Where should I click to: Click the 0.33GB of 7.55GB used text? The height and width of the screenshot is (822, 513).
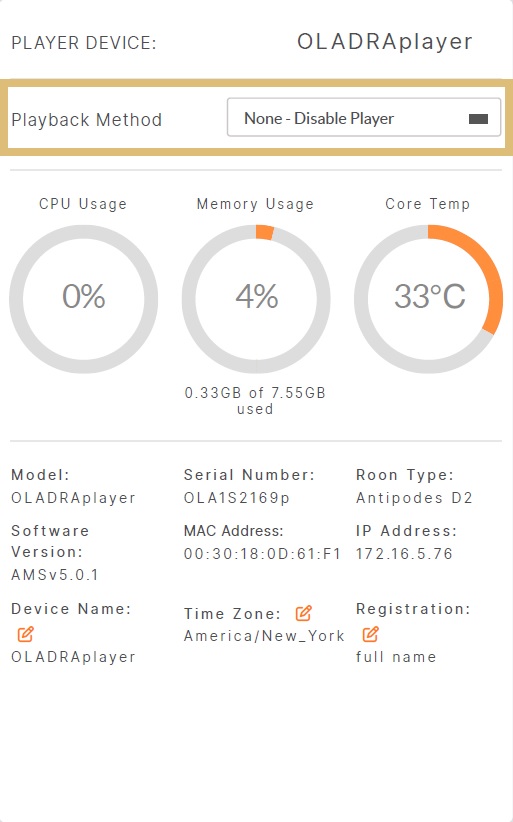tap(255, 401)
